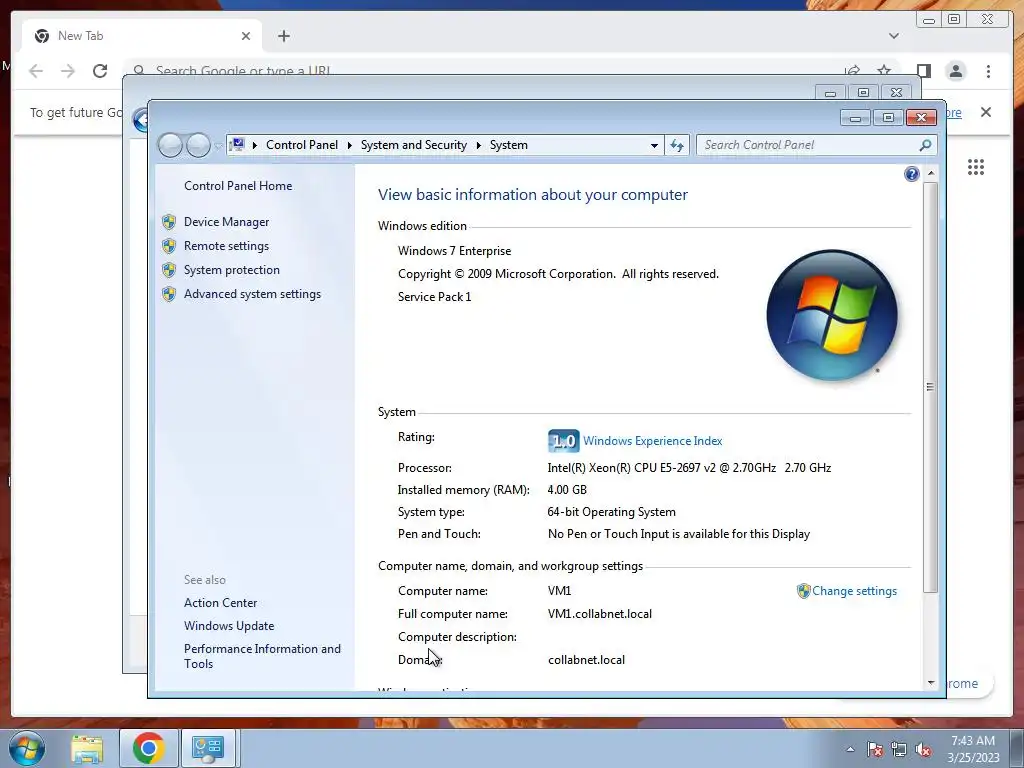Open Remote settings link
Screen dimensions: 1024x768
(x=226, y=246)
